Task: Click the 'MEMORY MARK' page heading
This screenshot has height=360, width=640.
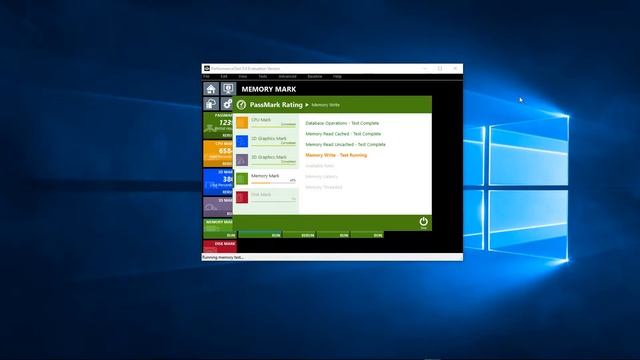Action: click(x=269, y=89)
